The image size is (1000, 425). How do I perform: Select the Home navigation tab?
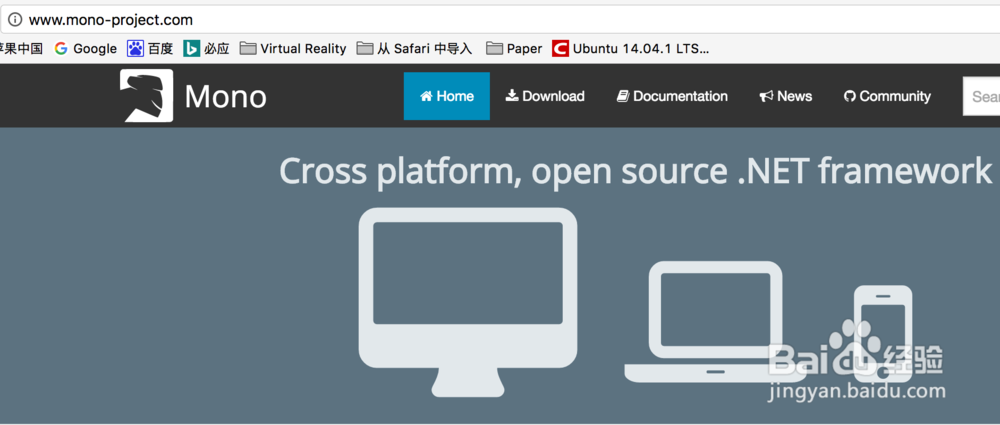point(446,96)
